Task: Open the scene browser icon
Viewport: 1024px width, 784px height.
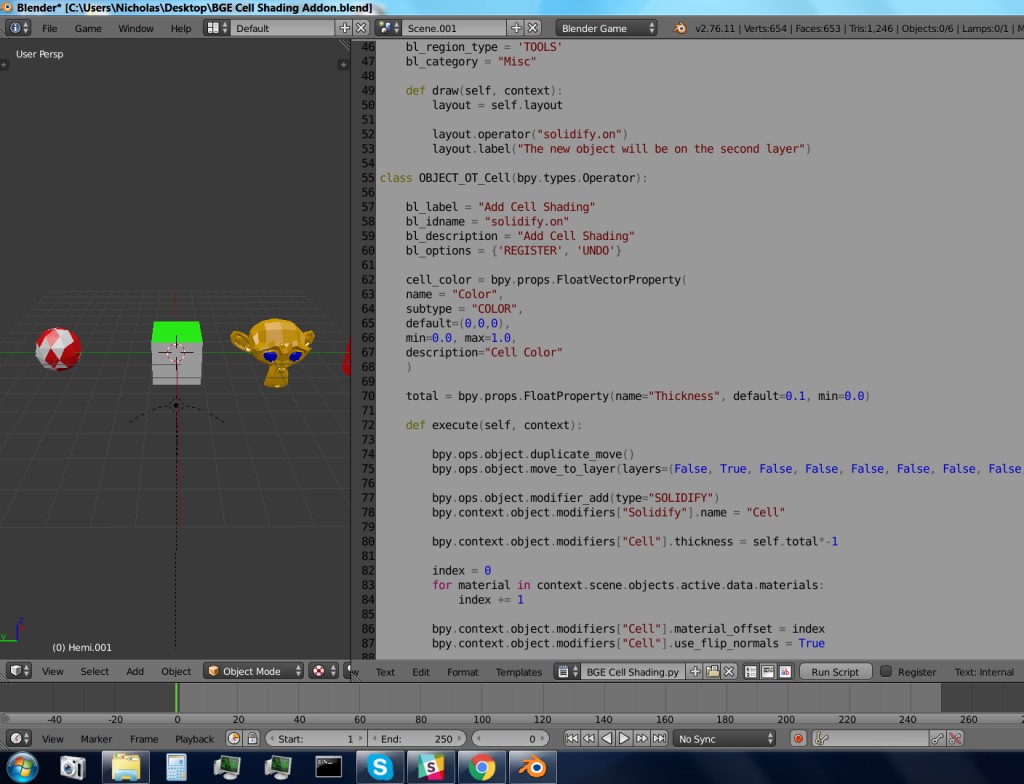Action: (x=389, y=28)
